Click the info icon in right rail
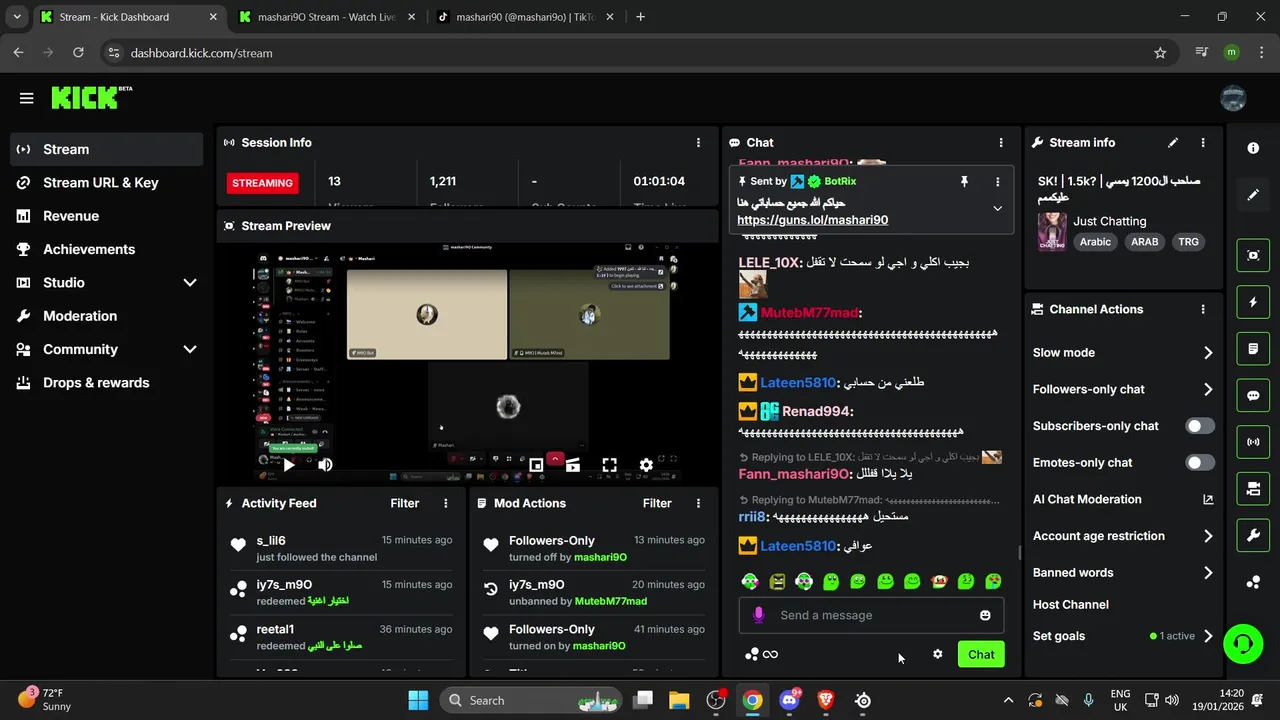 (1253, 148)
